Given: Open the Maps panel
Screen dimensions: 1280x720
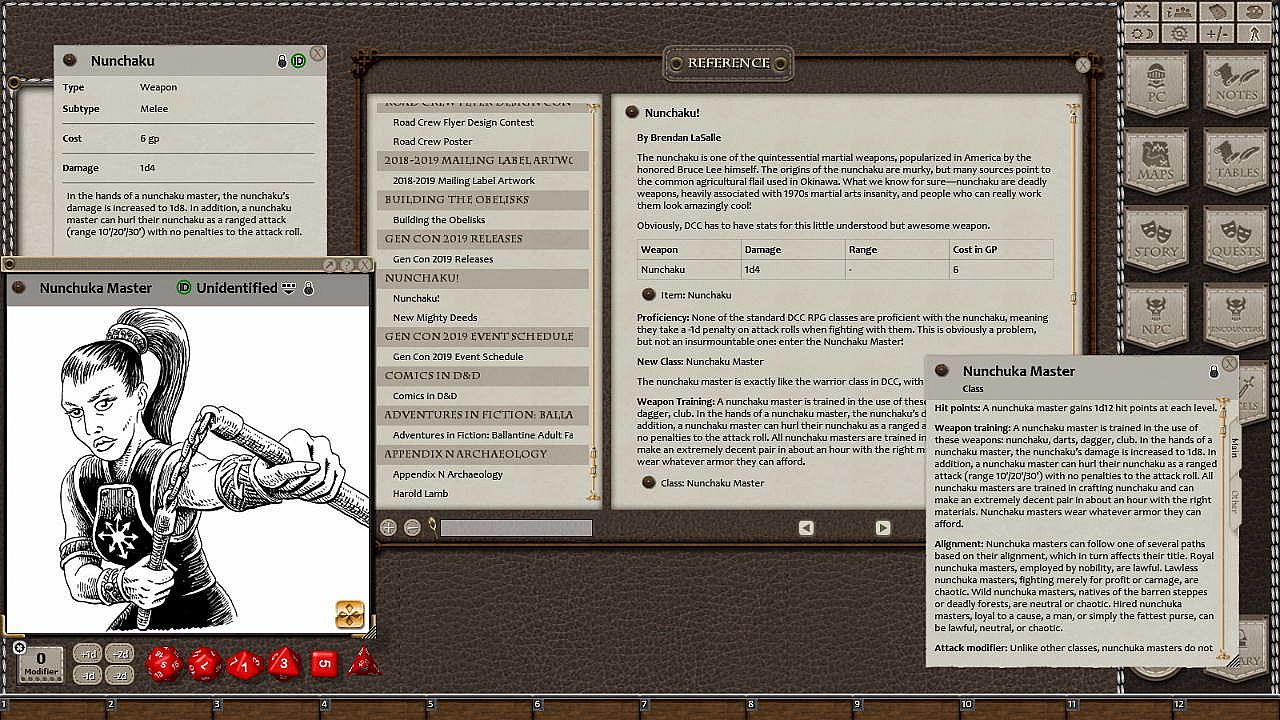Looking at the screenshot, I should tap(1157, 162).
